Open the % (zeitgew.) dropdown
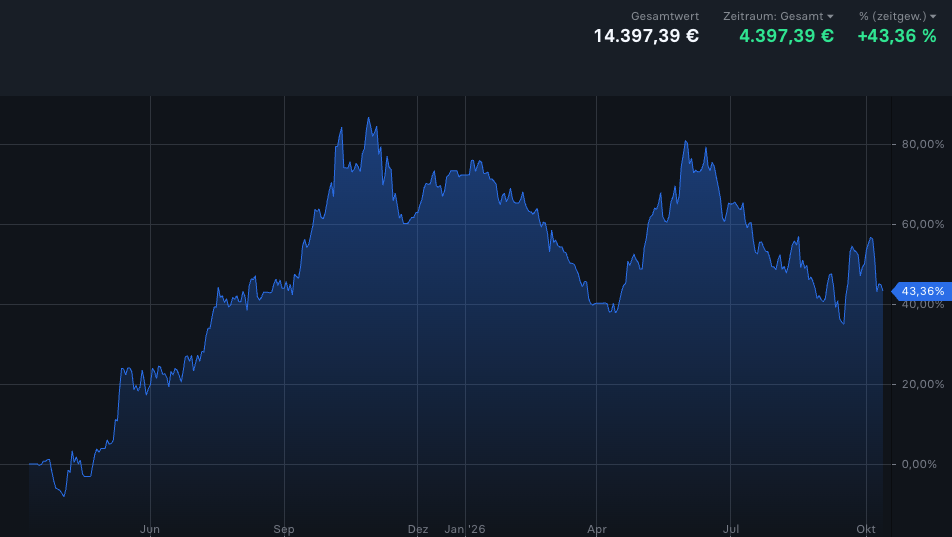The height and width of the screenshot is (537, 952). click(897, 16)
